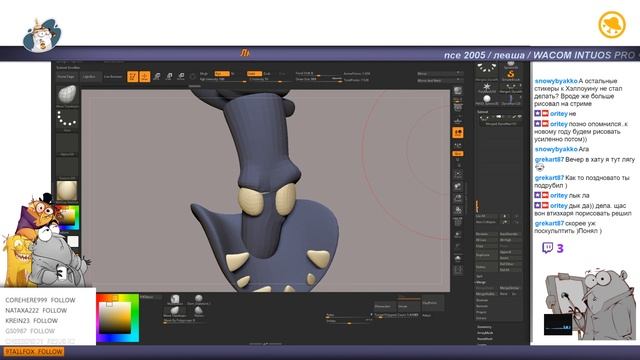
Task: Collapse the Merge section
Action: [x=480, y=282]
